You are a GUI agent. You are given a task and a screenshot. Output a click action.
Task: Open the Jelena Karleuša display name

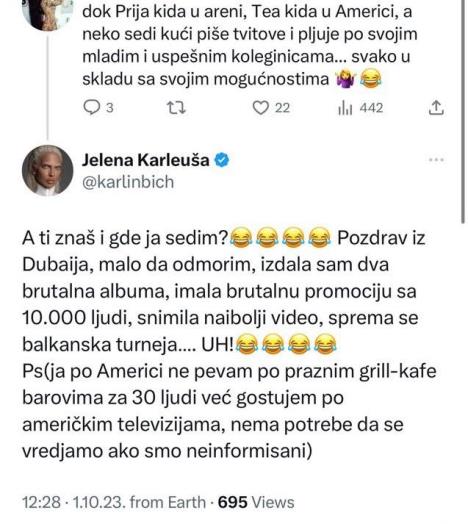[x=146, y=160]
